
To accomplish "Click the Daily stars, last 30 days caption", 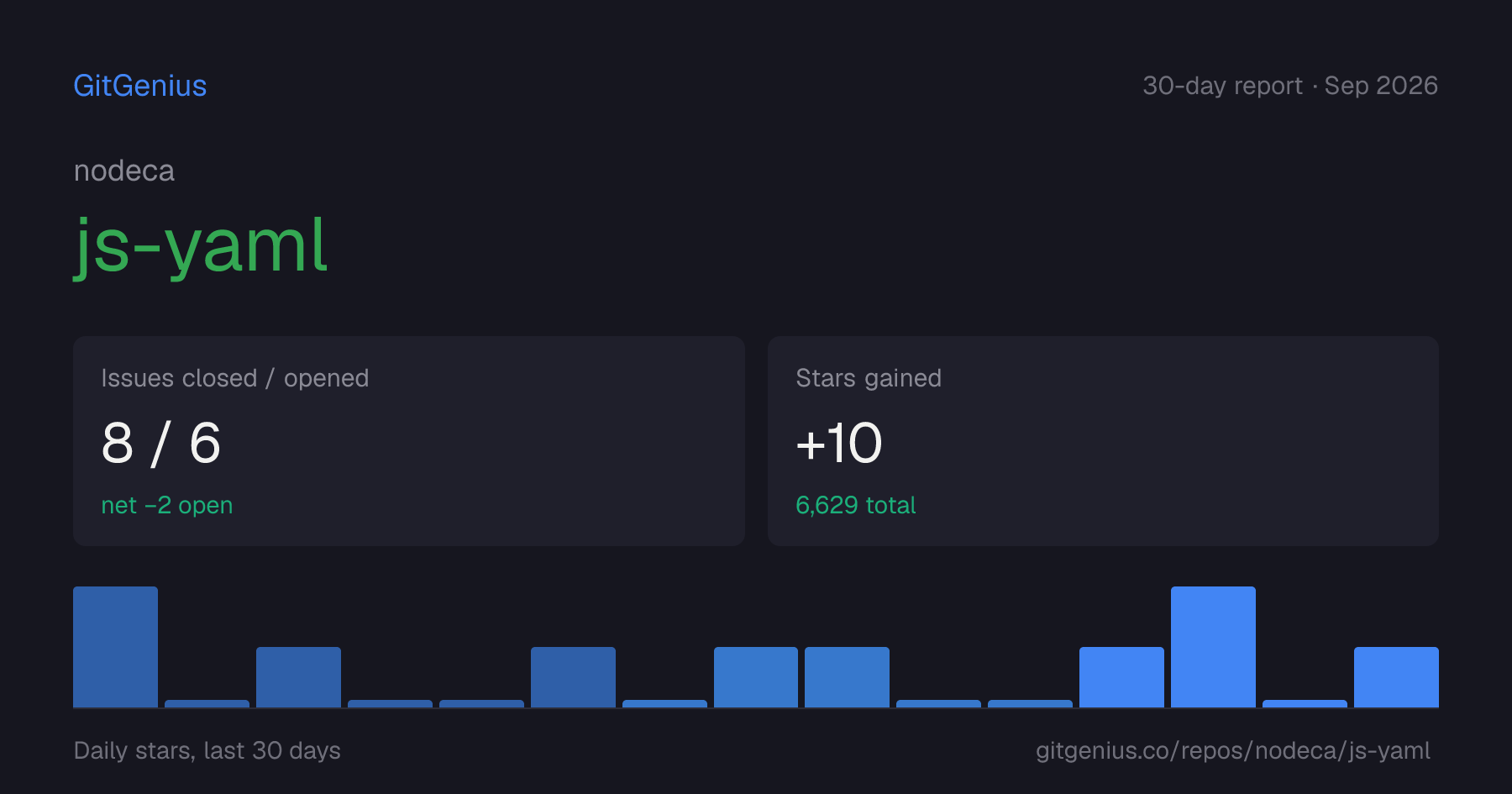I will click(207, 750).
